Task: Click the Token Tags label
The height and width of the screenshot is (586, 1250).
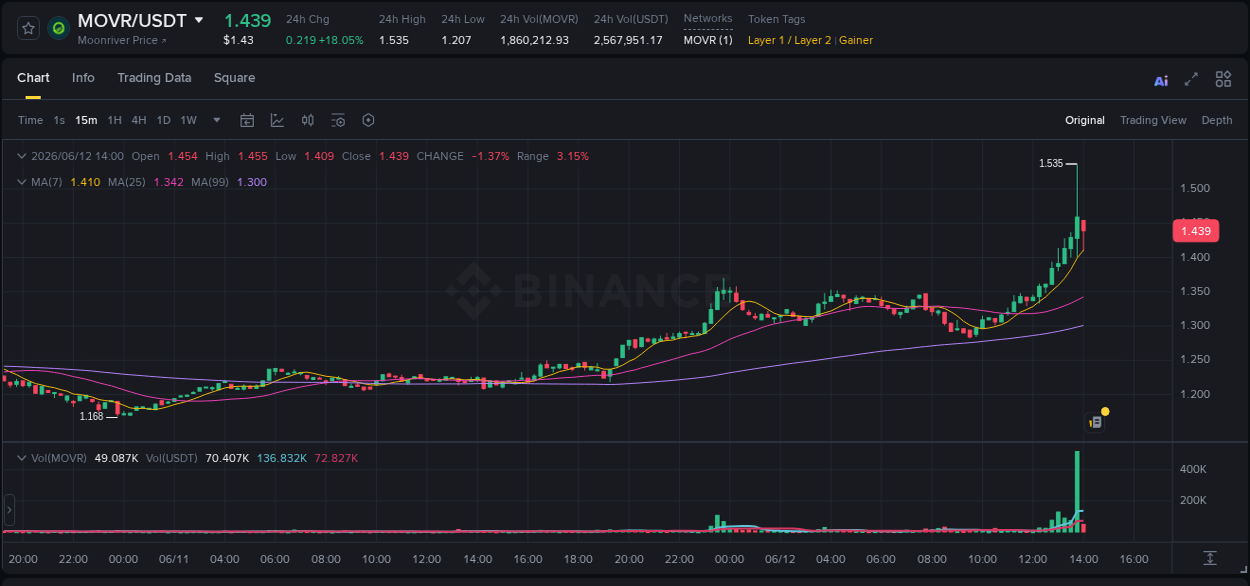Action: coord(776,19)
